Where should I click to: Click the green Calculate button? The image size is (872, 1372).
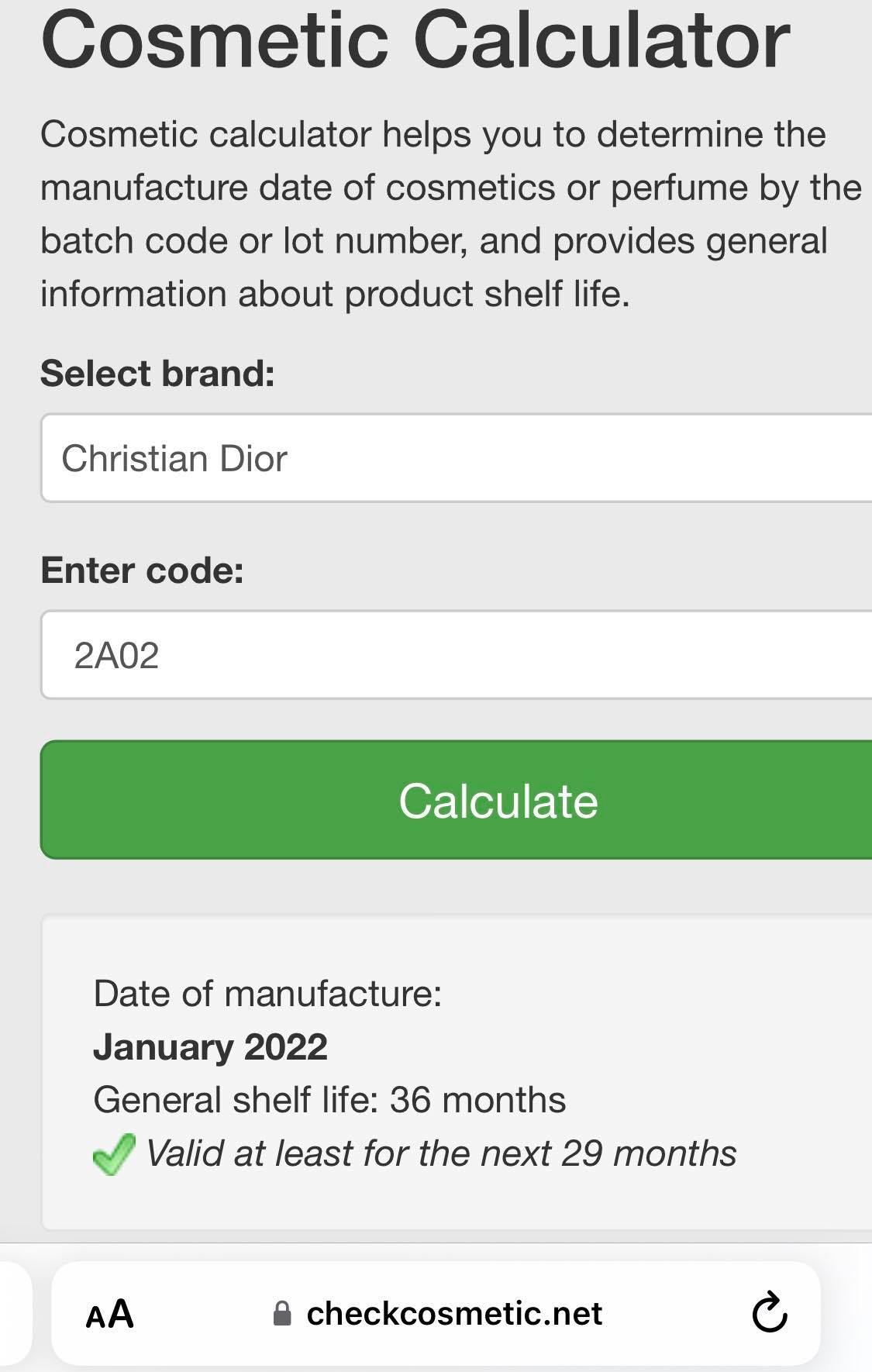pyautogui.click(x=457, y=800)
